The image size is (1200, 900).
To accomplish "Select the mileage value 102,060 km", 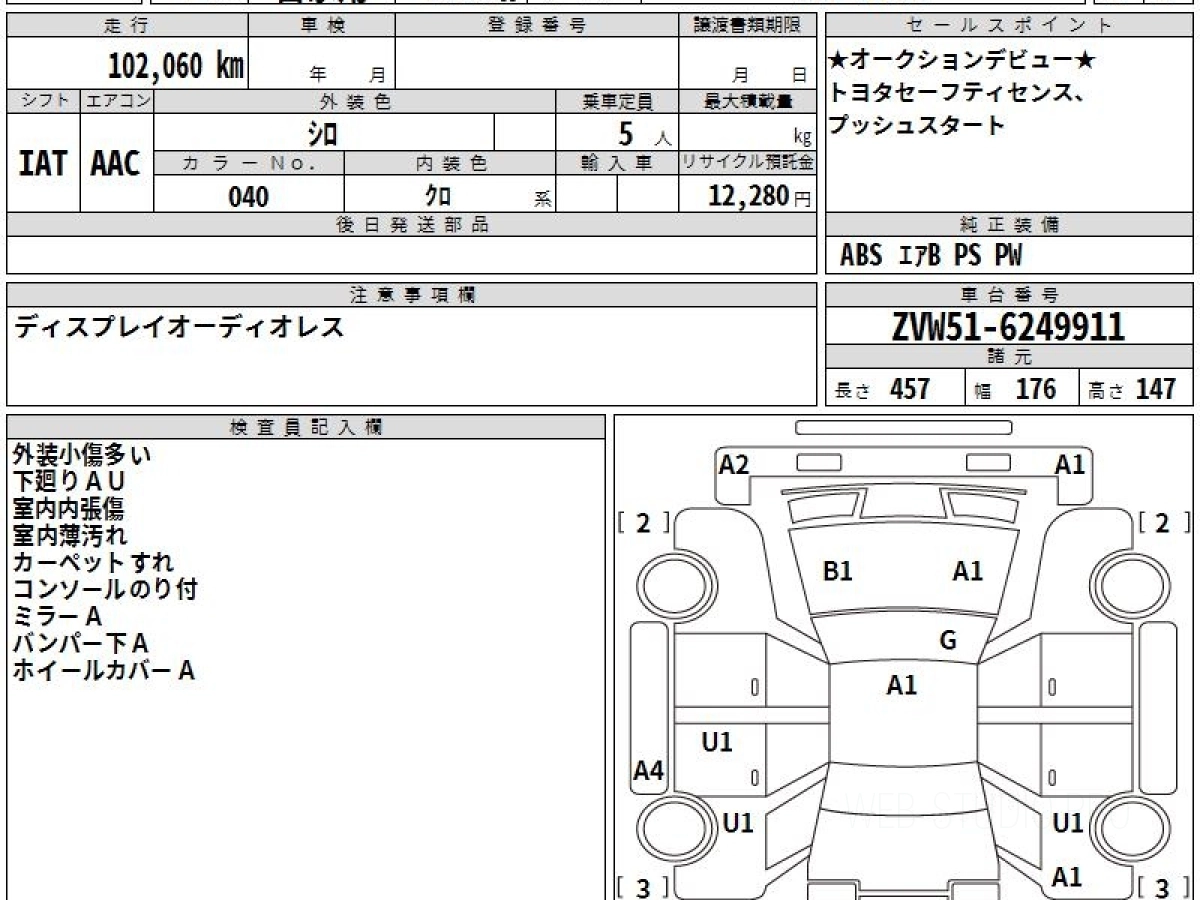I will 176,65.
